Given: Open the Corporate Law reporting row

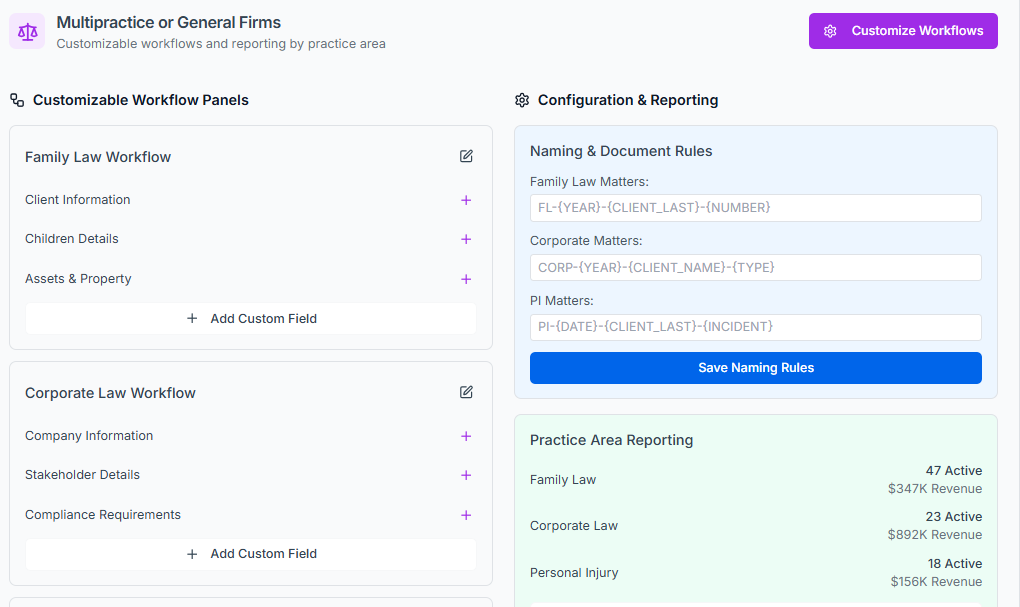Looking at the screenshot, I should [755, 526].
